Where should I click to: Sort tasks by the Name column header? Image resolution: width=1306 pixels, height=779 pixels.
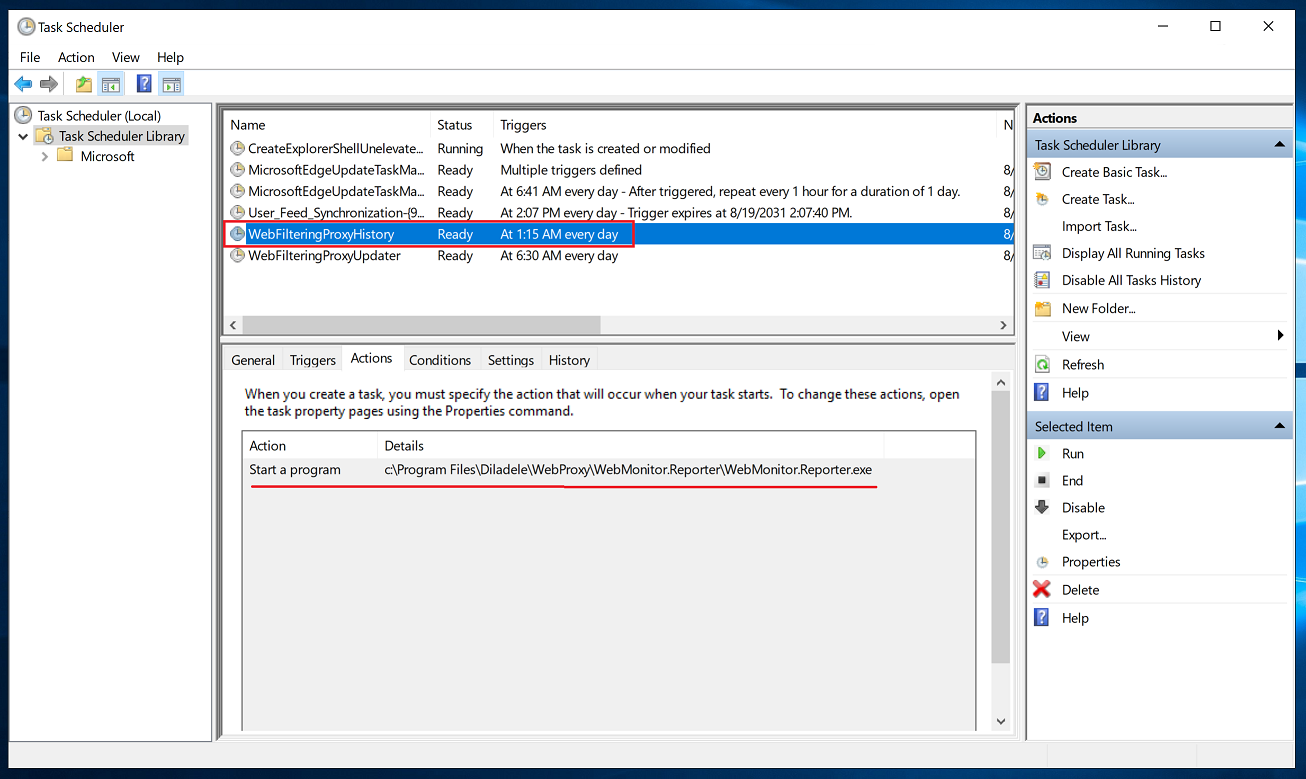(x=328, y=125)
